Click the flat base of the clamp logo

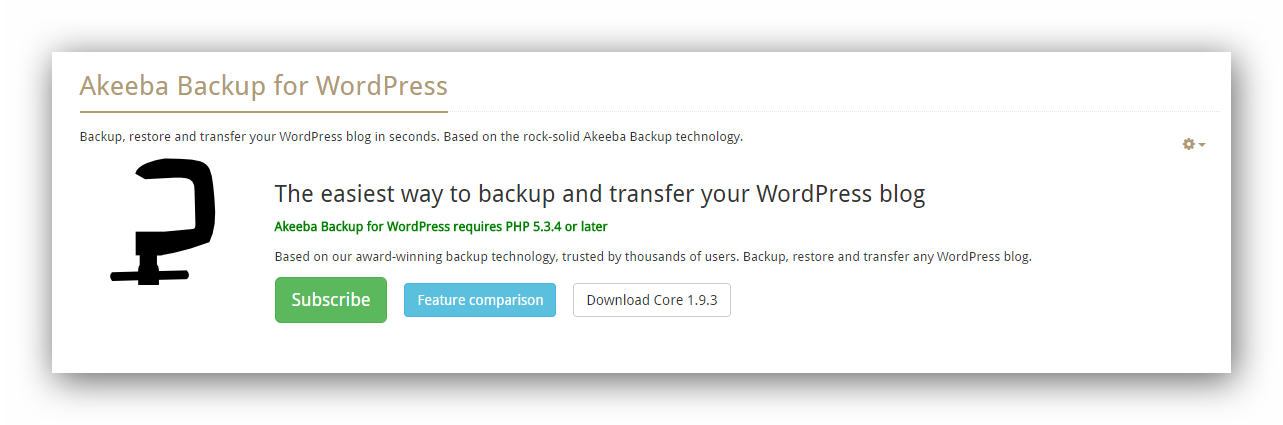[149, 275]
